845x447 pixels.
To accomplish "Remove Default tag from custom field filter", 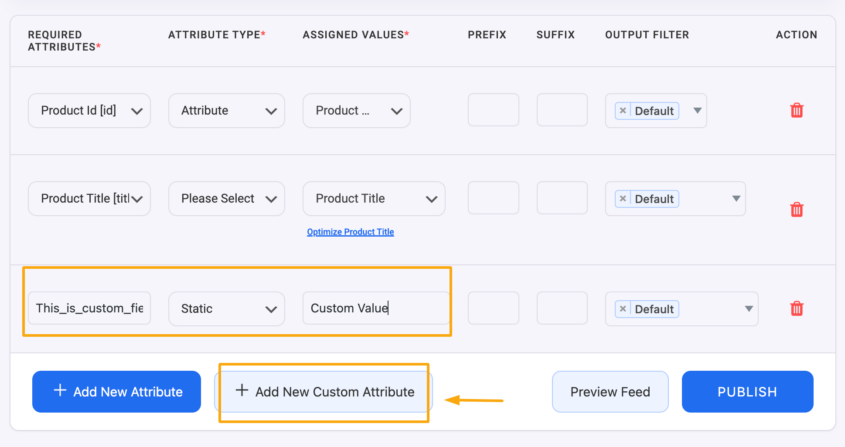I will pyautogui.click(x=623, y=309).
